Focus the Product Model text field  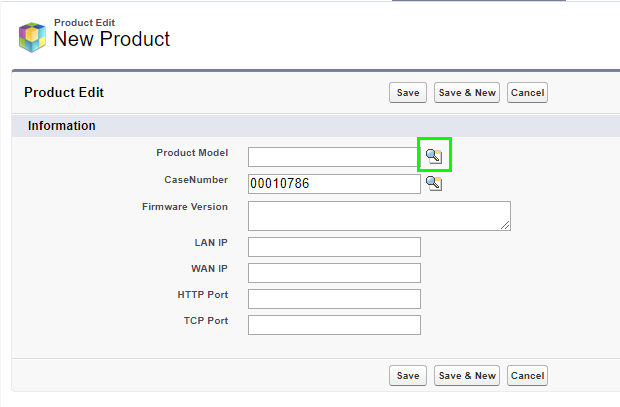tap(333, 156)
